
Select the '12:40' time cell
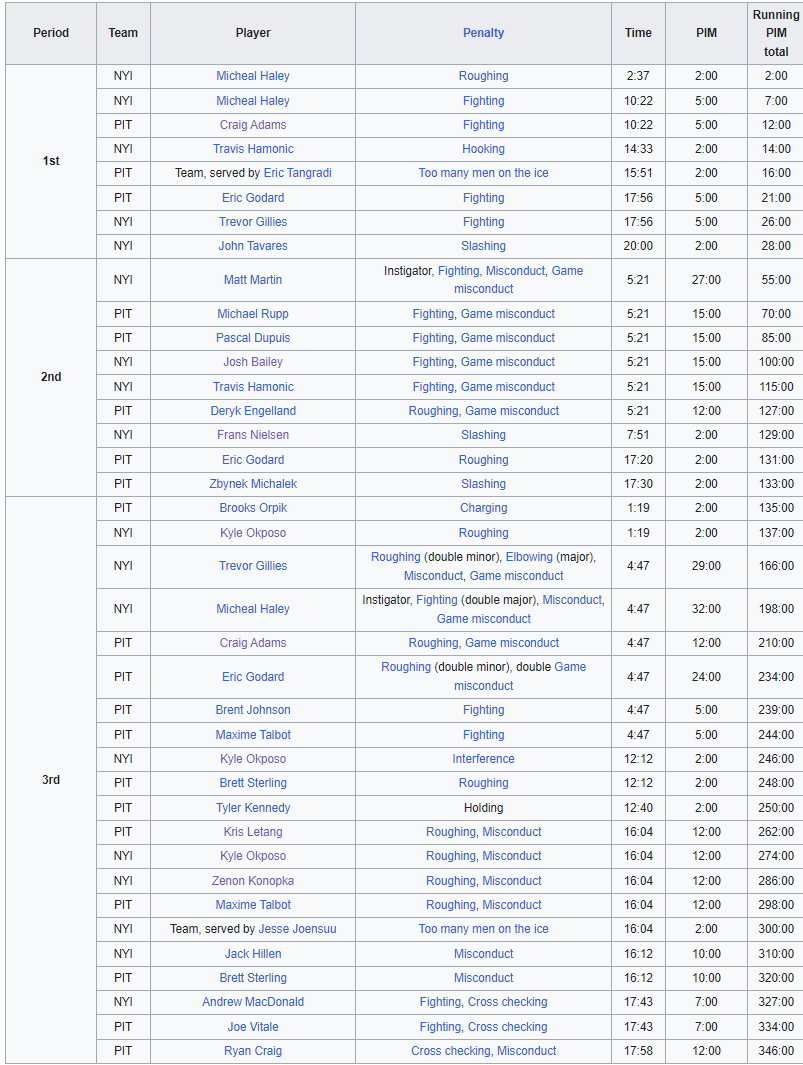[638, 808]
